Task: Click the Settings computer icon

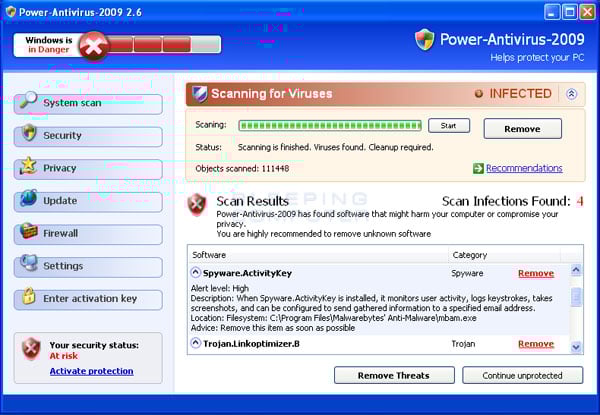Action: [29, 263]
